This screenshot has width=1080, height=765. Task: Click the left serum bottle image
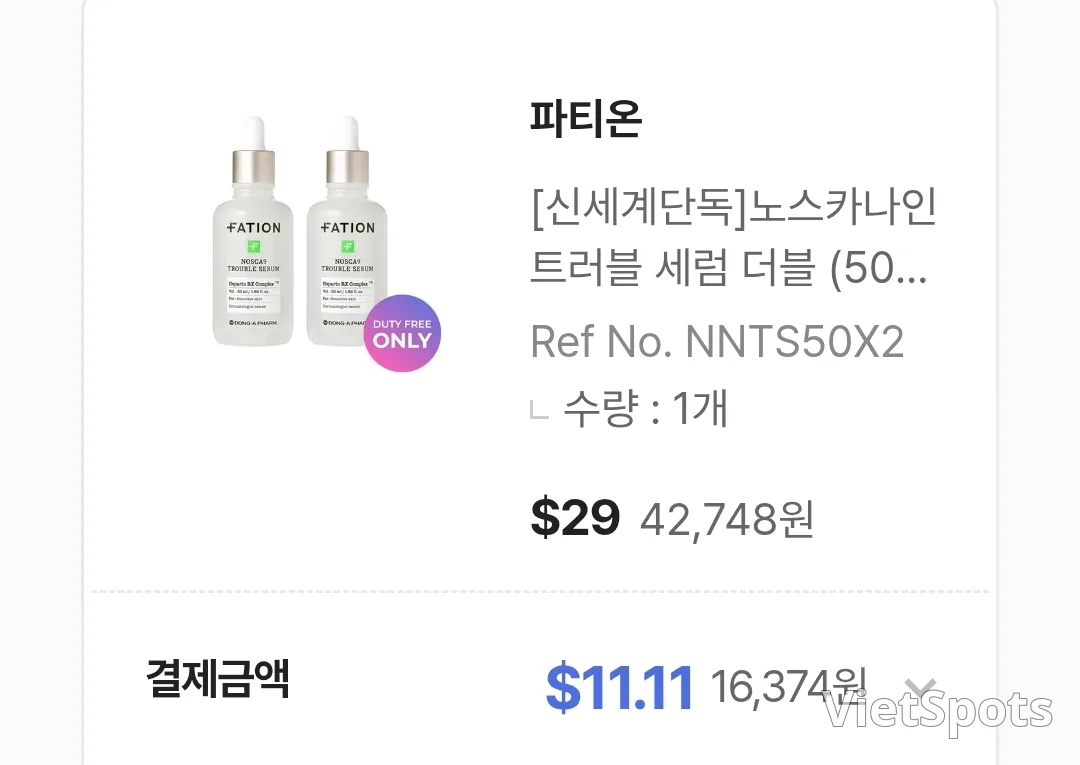click(x=253, y=231)
